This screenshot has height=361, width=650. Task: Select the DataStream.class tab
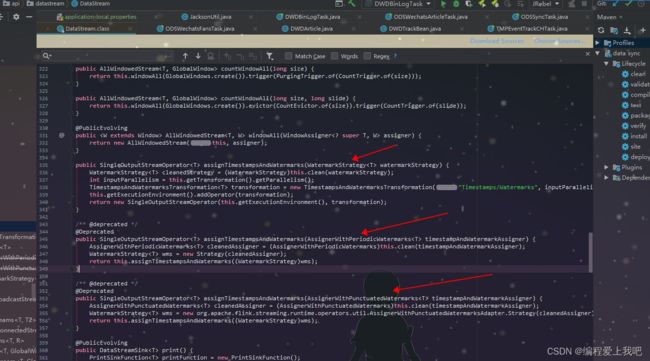83,29
